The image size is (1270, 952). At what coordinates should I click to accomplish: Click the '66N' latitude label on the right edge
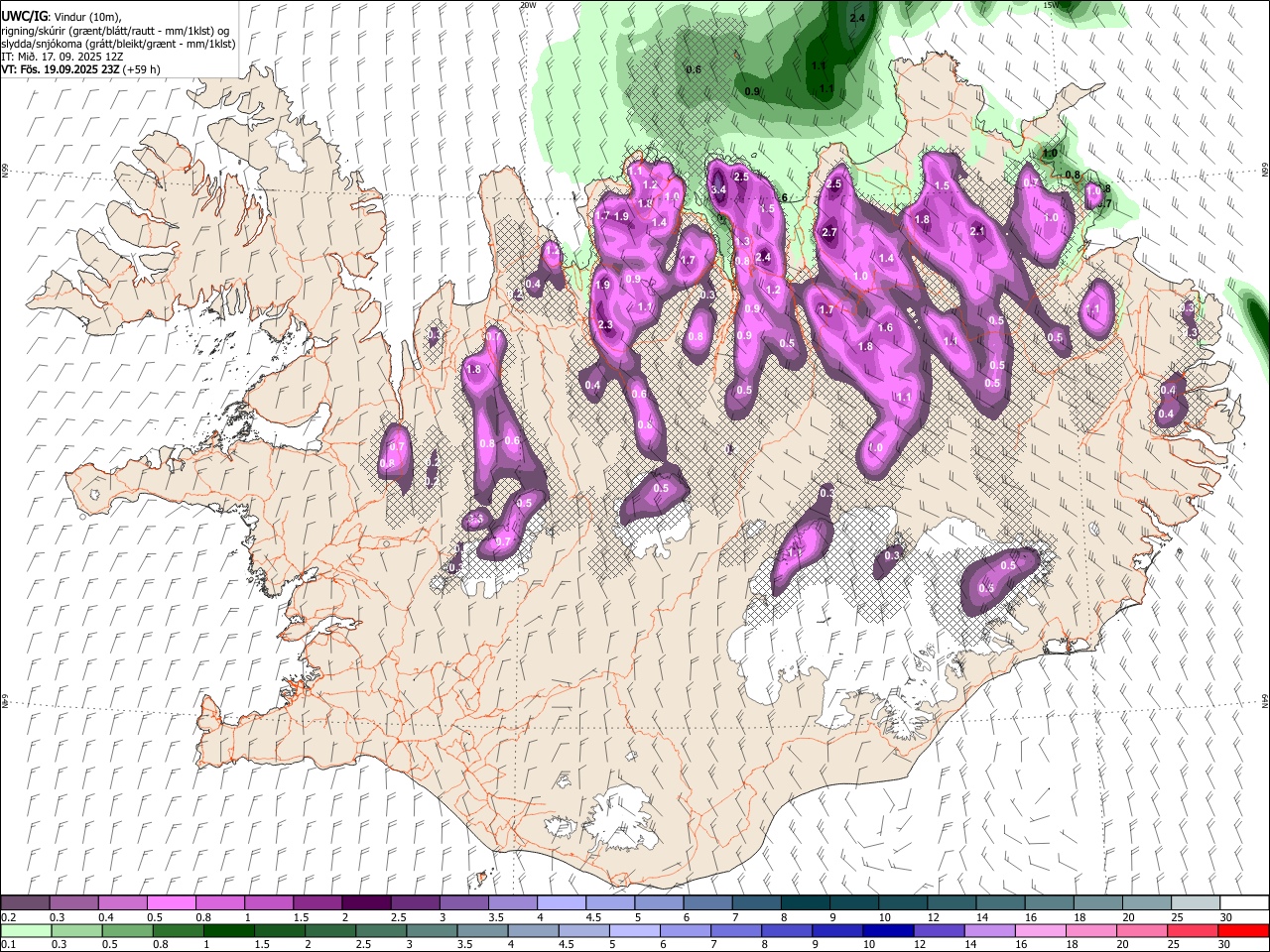(1264, 171)
